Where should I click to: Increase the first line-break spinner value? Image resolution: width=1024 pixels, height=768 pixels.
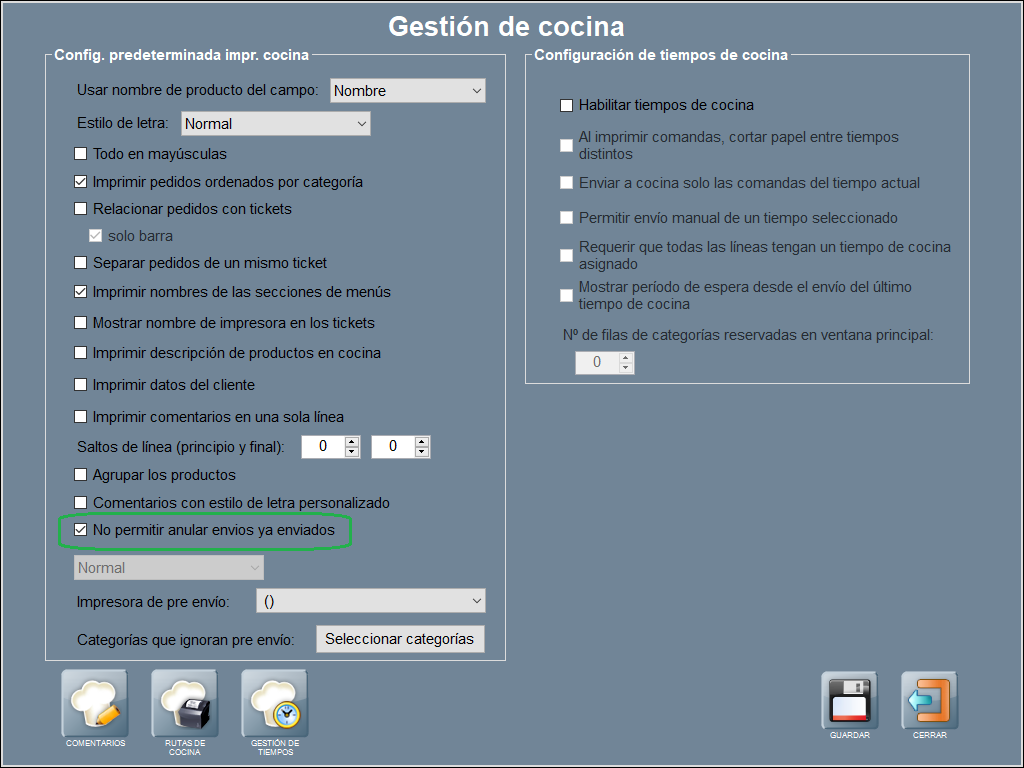[352, 442]
